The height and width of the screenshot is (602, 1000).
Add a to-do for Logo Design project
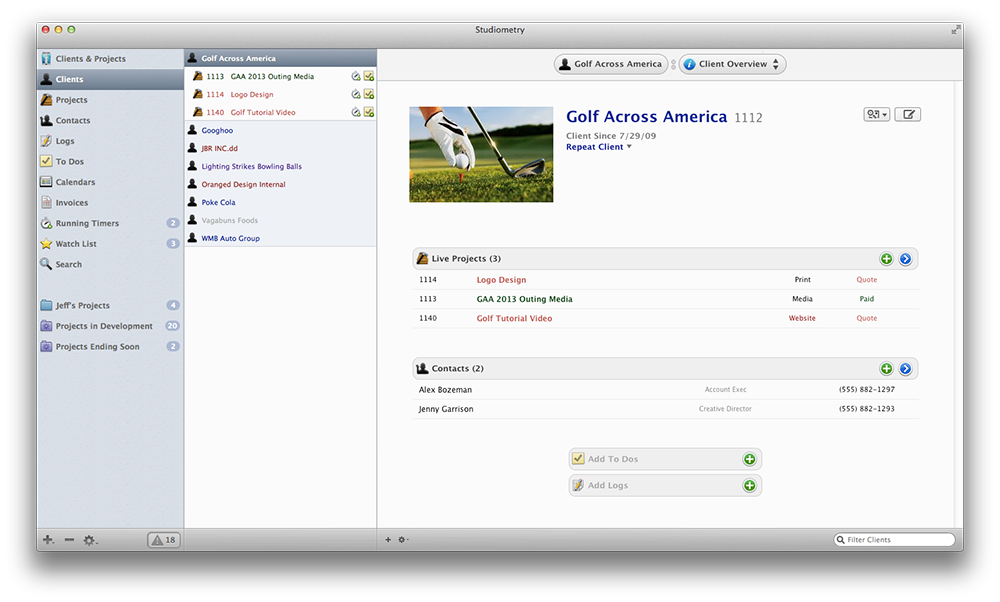click(x=369, y=95)
